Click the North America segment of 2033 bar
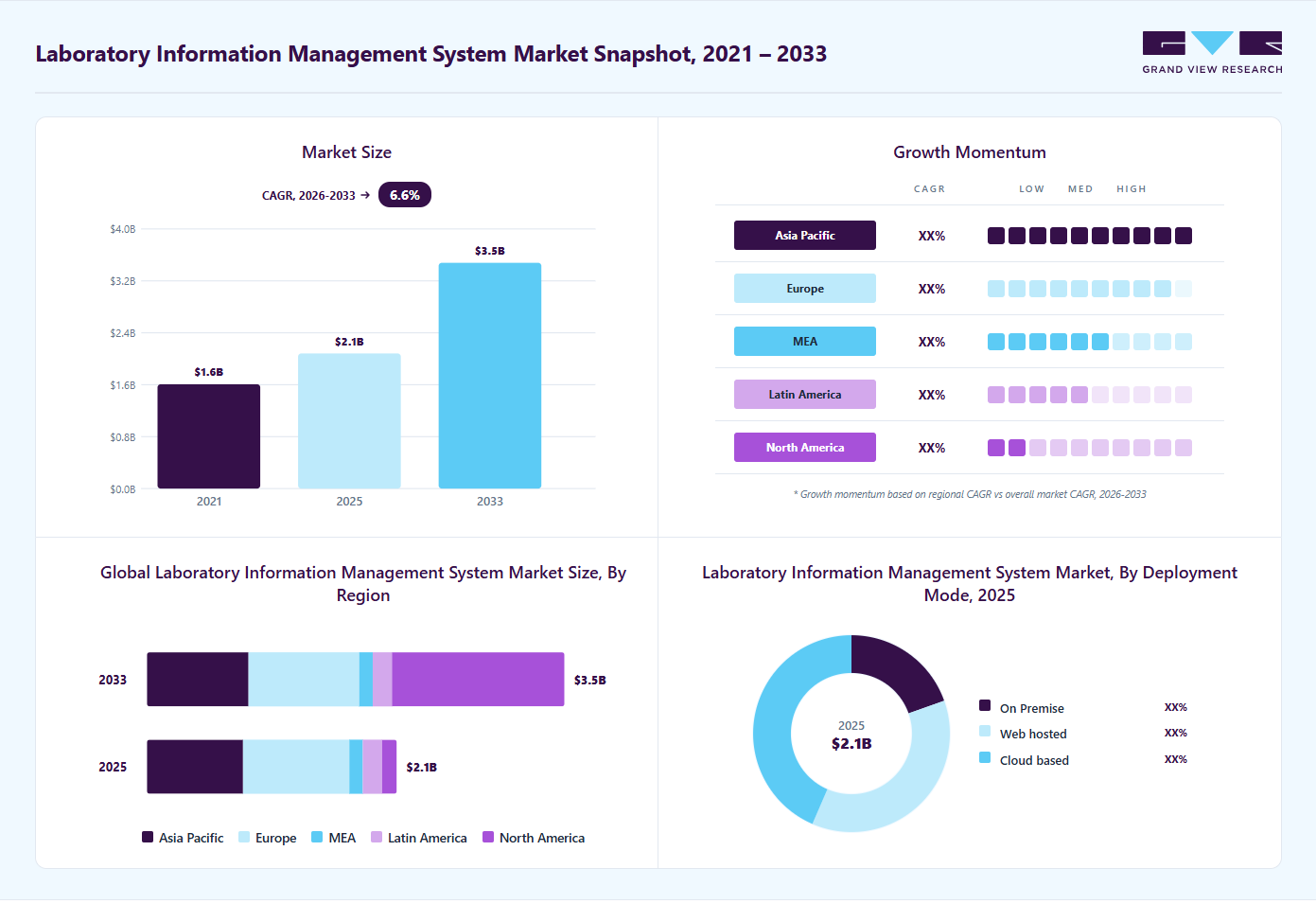The width and height of the screenshot is (1316, 904). coord(478,680)
